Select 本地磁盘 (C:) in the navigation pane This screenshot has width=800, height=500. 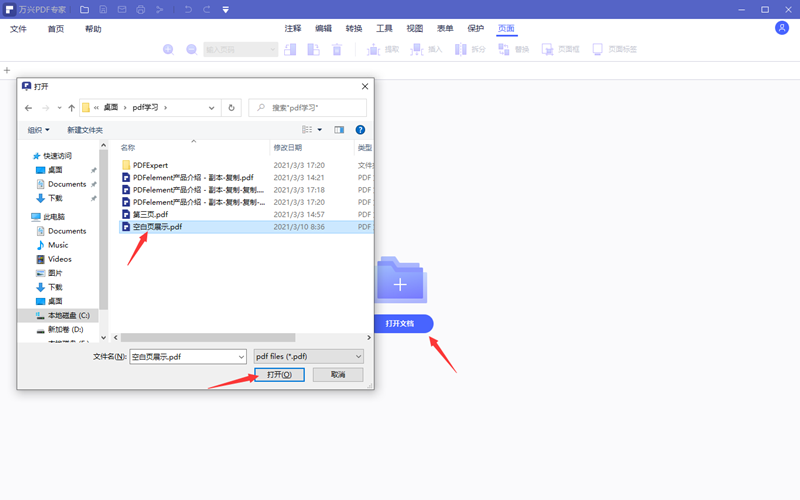(x=68, y=315)
